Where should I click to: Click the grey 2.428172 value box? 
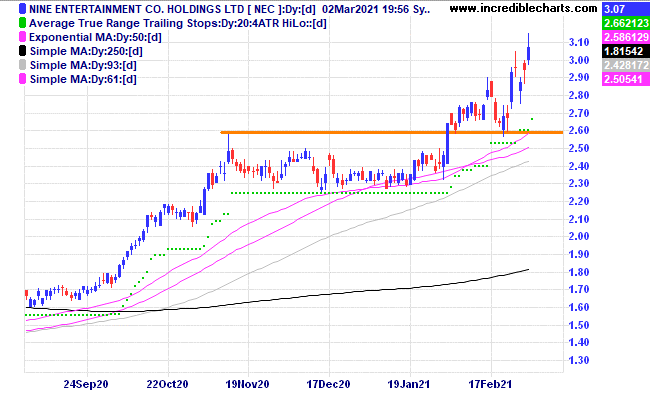click(625, 65)
